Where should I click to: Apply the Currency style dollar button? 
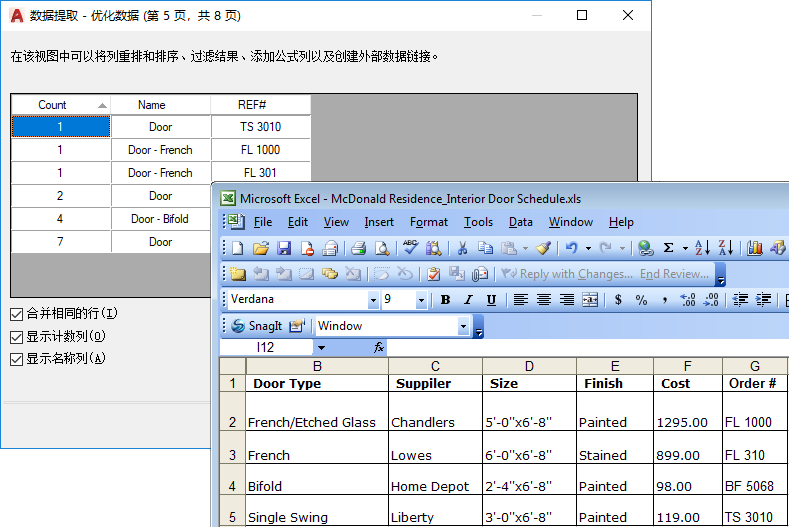(618, 300)
